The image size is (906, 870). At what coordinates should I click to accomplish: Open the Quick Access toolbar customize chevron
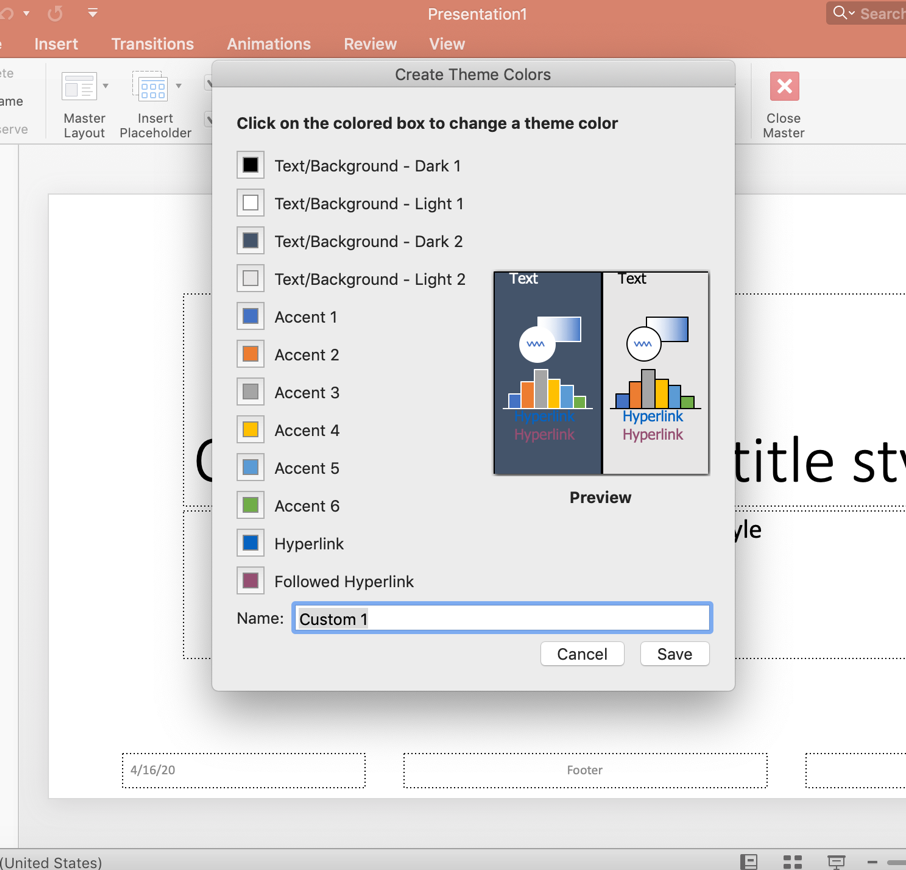pos(93,13)
